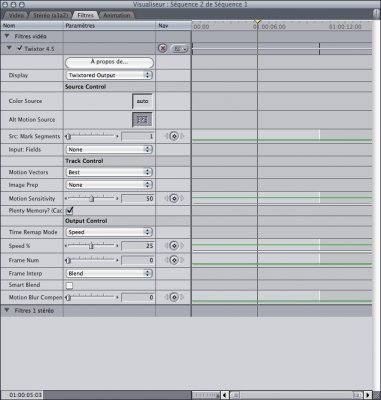The height and width of the screenshot is (400, 381).
Task: Click the Frame Num value field
Action: point(138,260)
